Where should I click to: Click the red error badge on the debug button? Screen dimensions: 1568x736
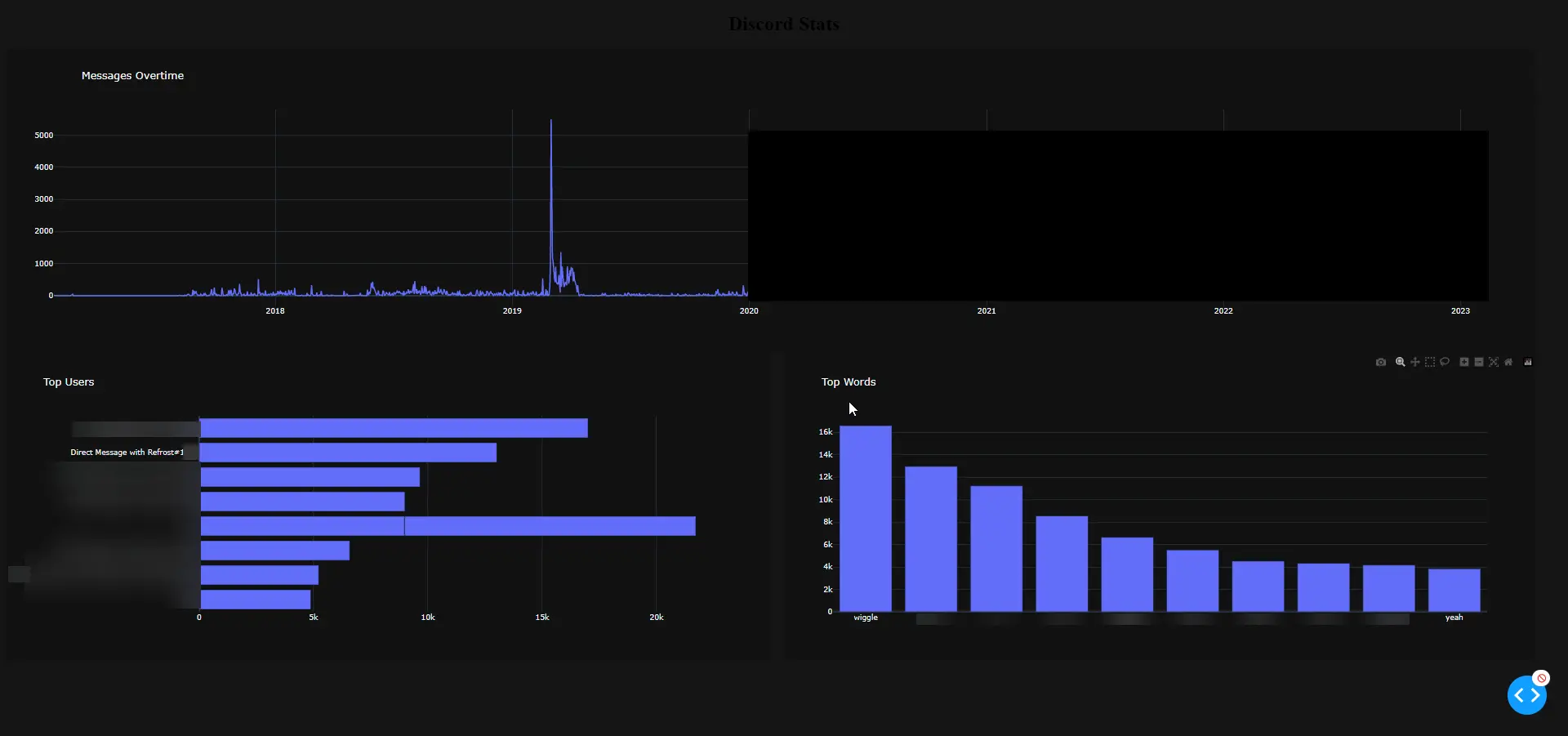1541,678
